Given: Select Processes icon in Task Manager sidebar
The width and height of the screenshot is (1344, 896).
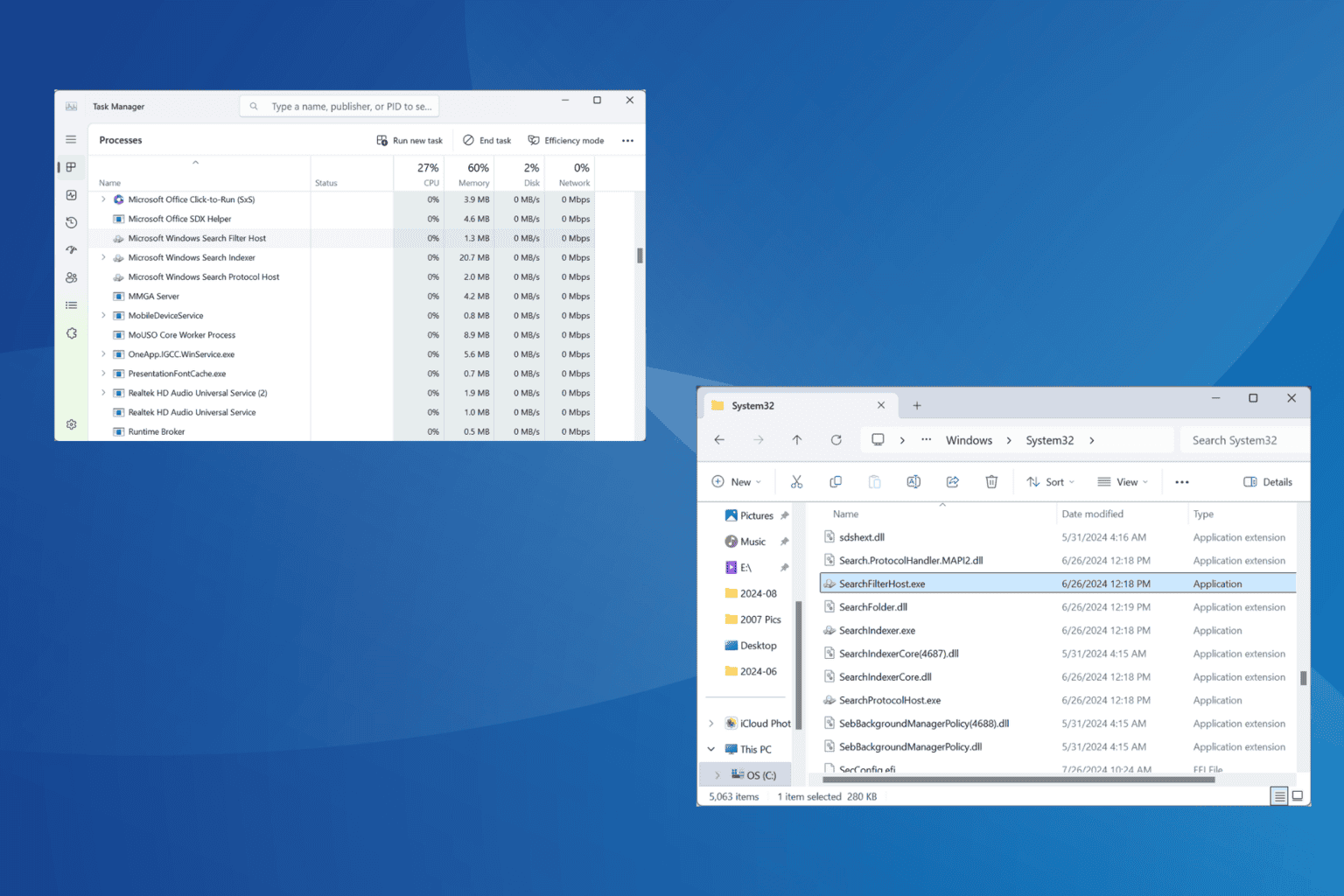Looking at the screenshot, I should tap(71, 167).
